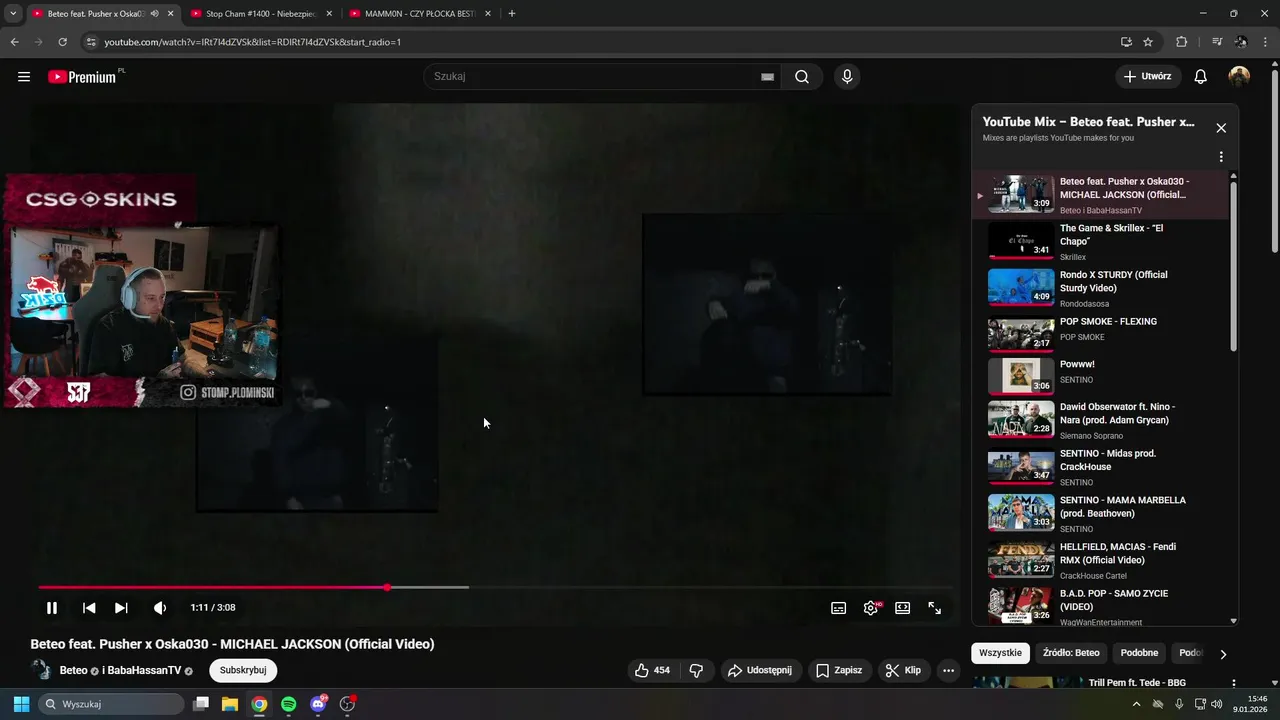1280x720 pixels.
Task: Play The Game & Skrillex El Chapo
Action: point(1100,242)
